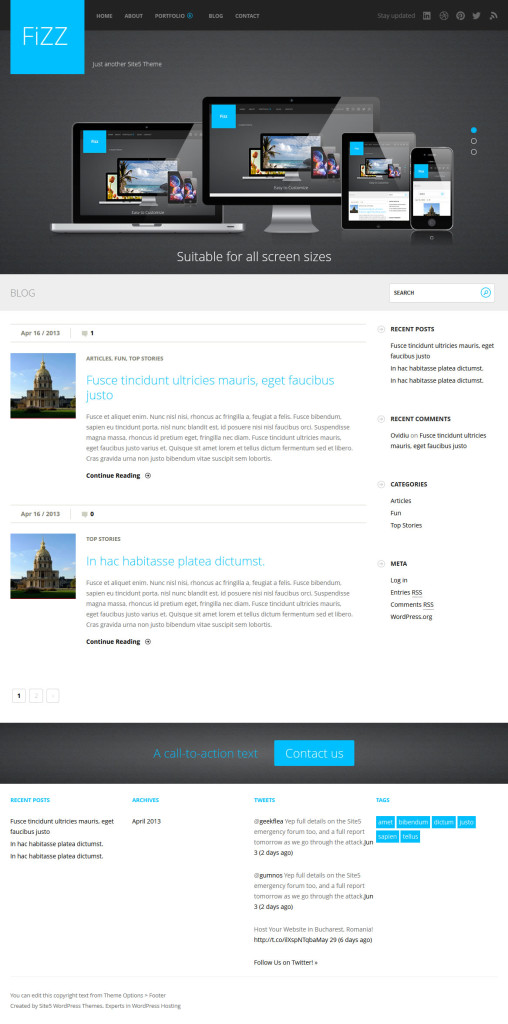This screenshot has height=1024, width=508.
Task: Open the LinkedIn icon in header
Action: (x=427, y=16)
